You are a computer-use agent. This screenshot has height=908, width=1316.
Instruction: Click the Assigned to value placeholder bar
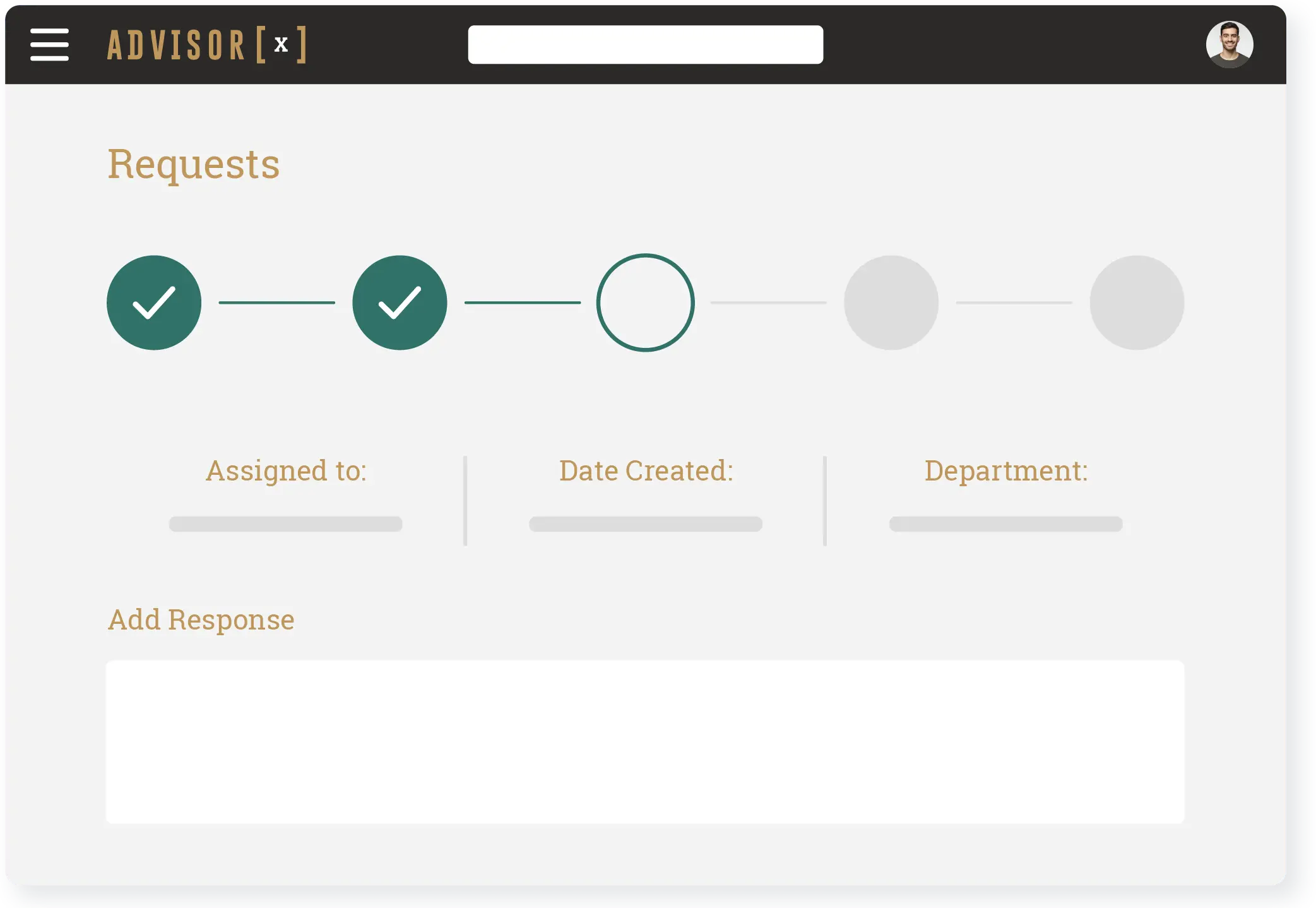285,524
